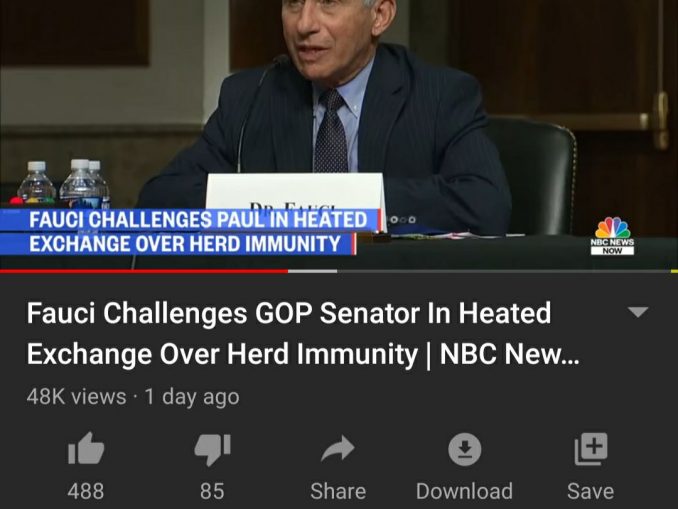Tap the Share arrow icon
The width and height of the screenshot is (678, 509).
338,448
